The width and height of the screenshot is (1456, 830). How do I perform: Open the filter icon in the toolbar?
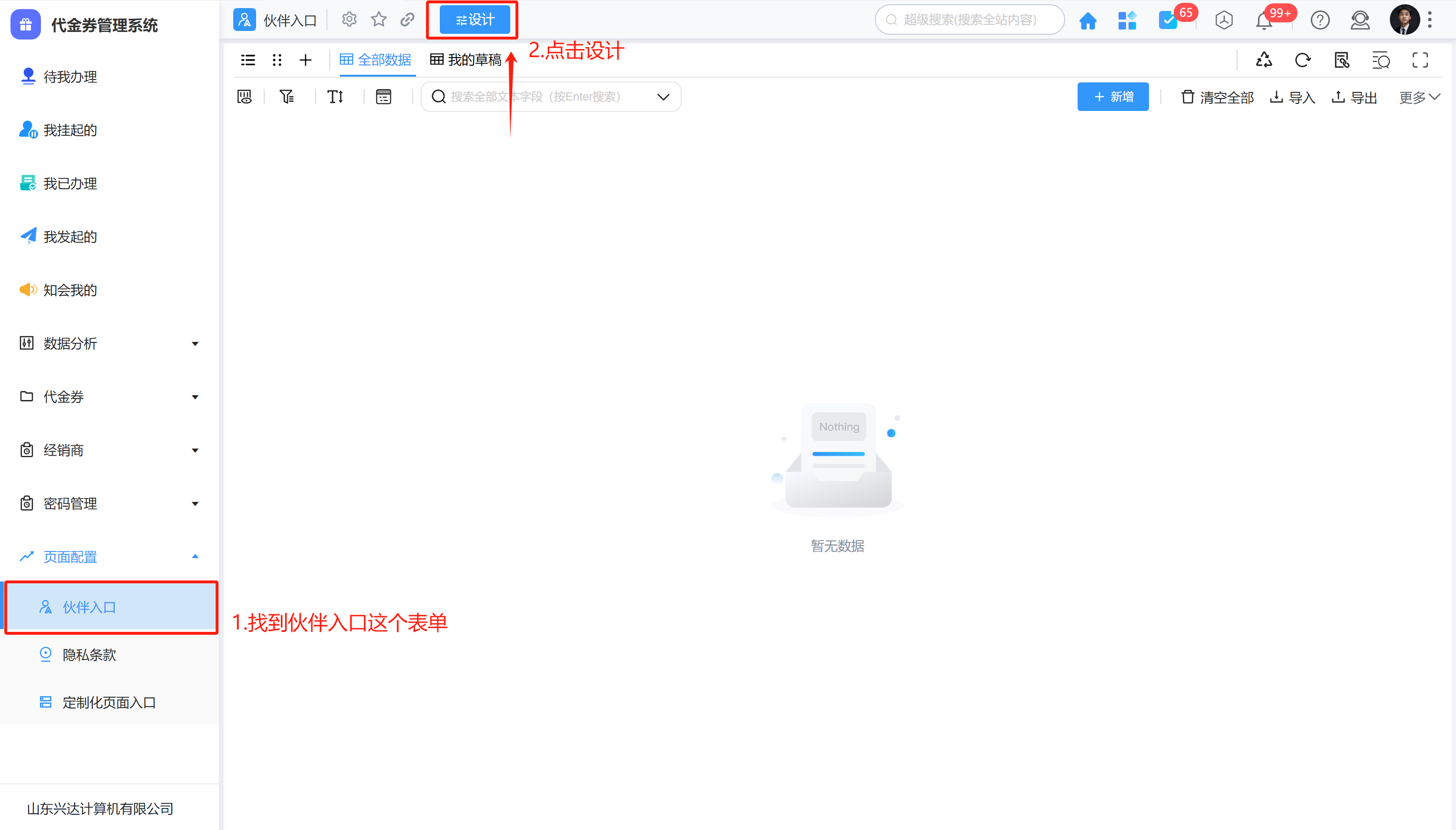click(x=287, y=96)
